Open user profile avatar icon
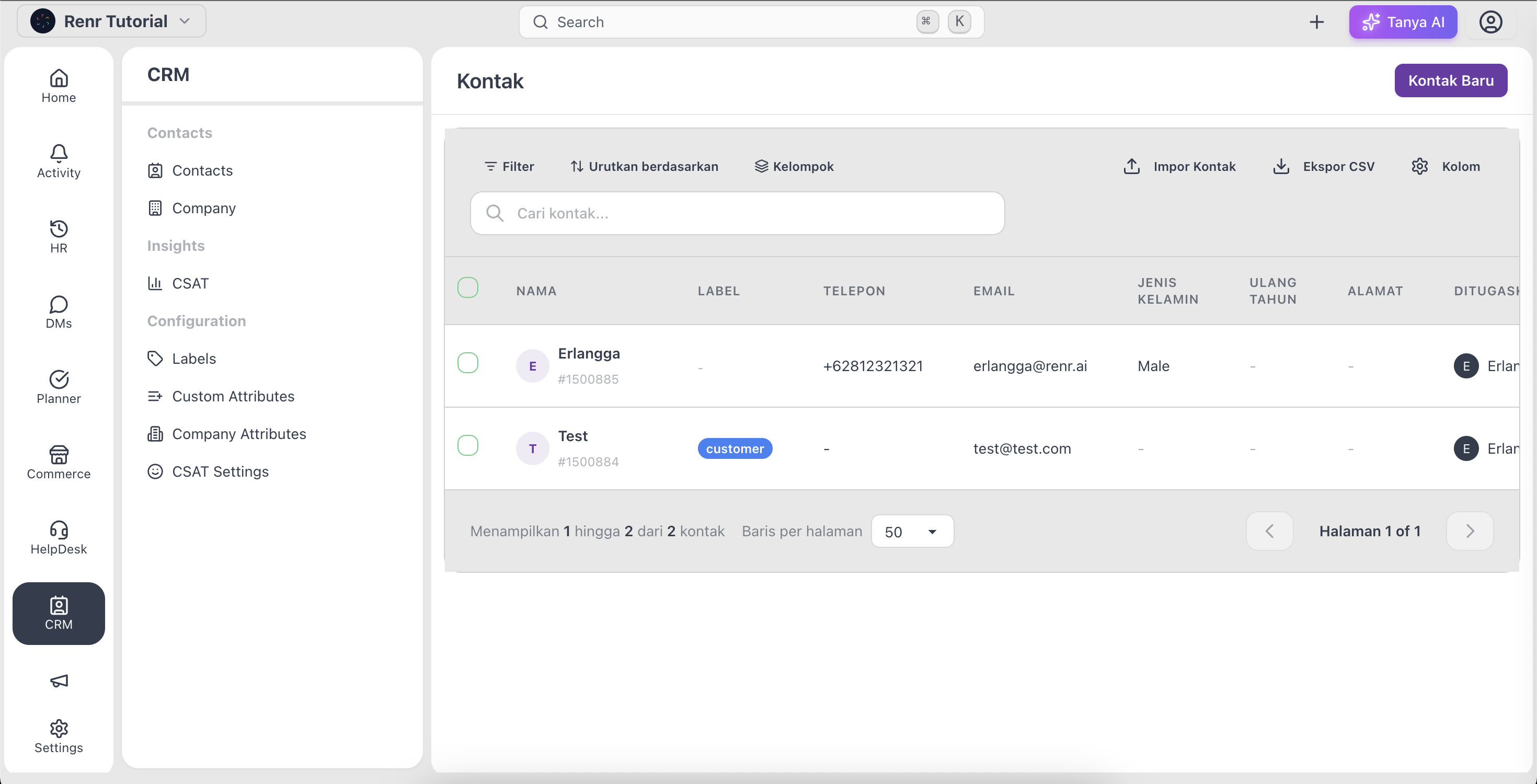This screenshot has width=1537, height=784. (x=1490, y=22)
